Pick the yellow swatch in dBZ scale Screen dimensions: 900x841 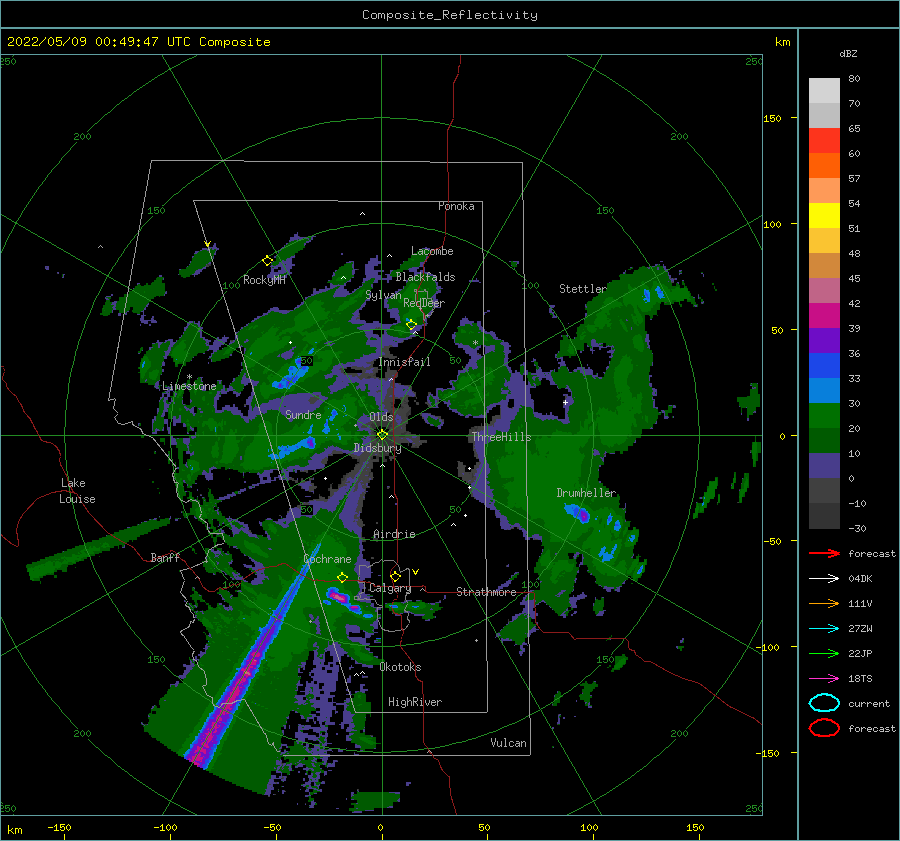(824, 216)
